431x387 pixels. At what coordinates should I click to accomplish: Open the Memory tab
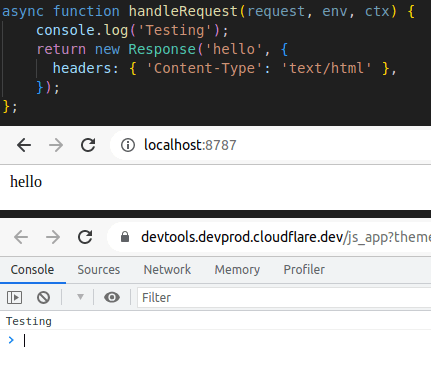[x=237, y=270]
